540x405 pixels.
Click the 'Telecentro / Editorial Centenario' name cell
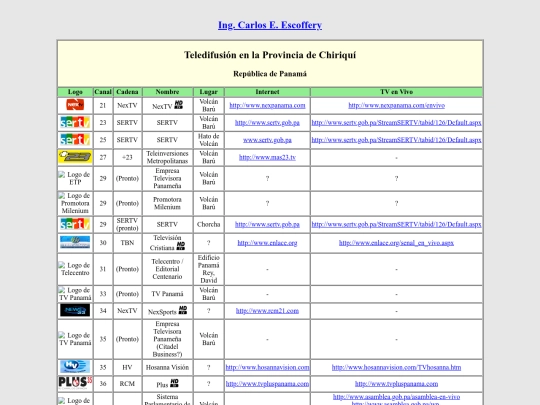167,269
